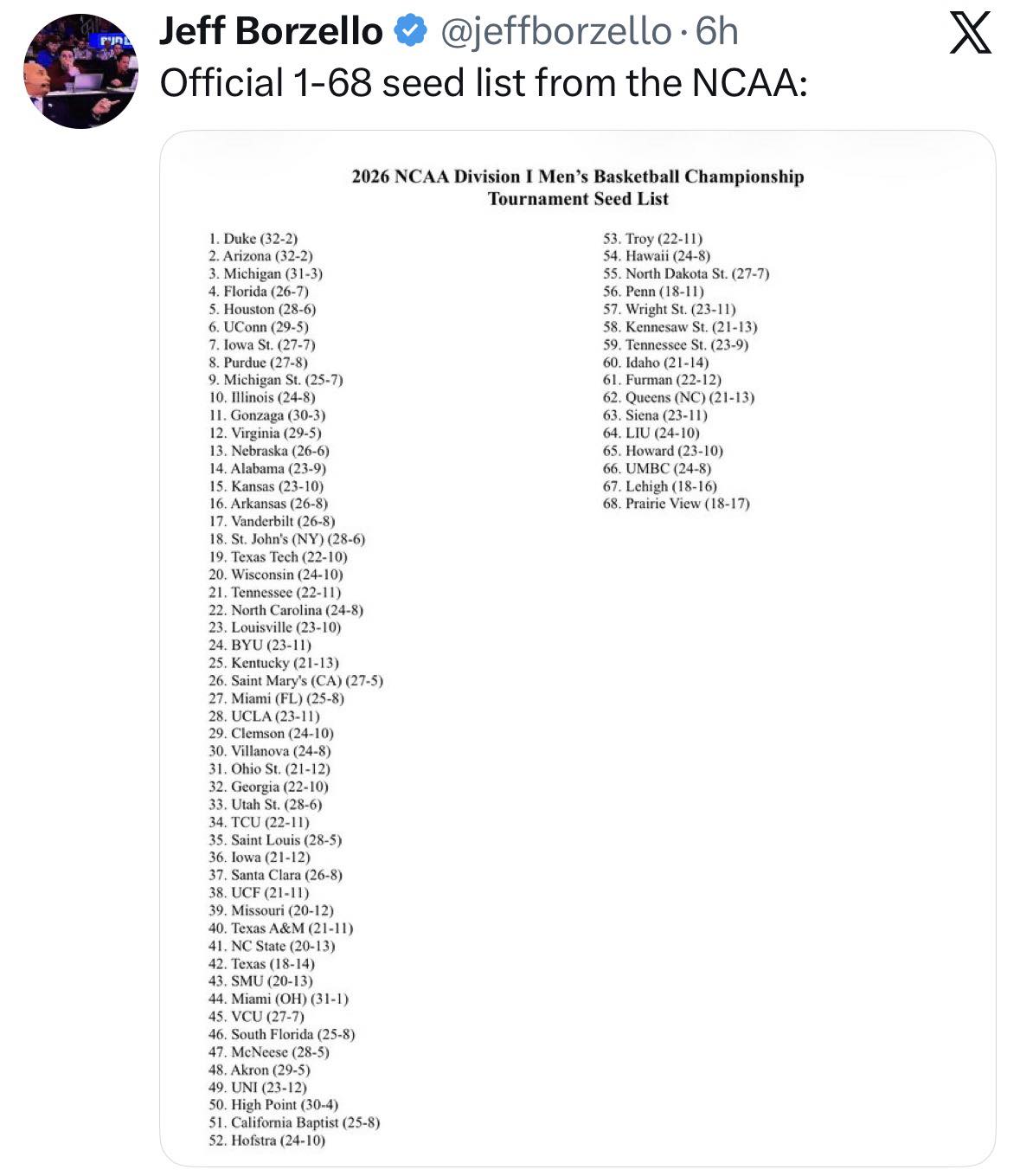The height and width of the screenshot is (1176, 1020).
Task: Click the Hofstra (24-10) entry
Action: tap(266, 1141)
